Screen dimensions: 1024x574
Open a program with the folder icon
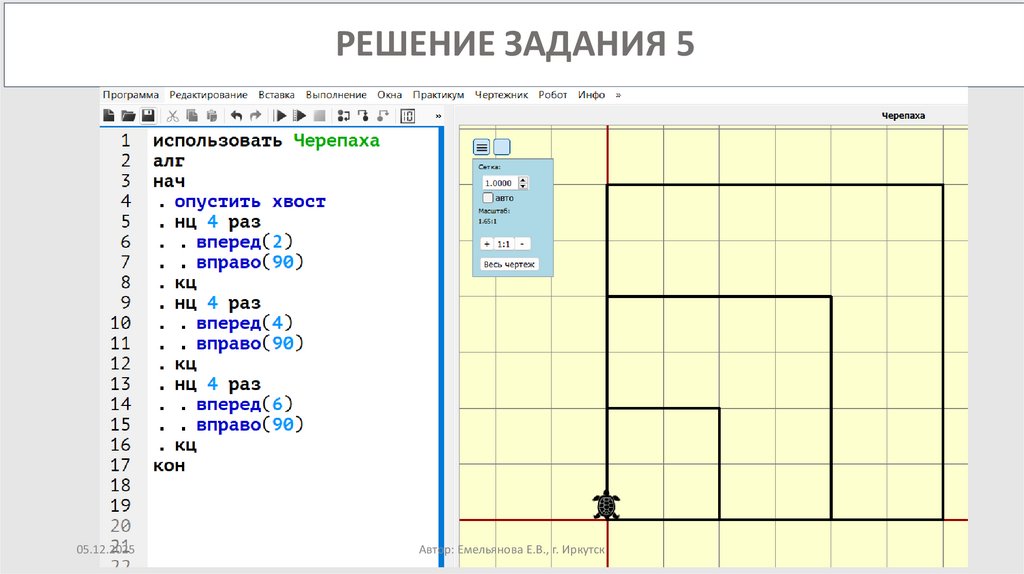(x=128, y=116)
